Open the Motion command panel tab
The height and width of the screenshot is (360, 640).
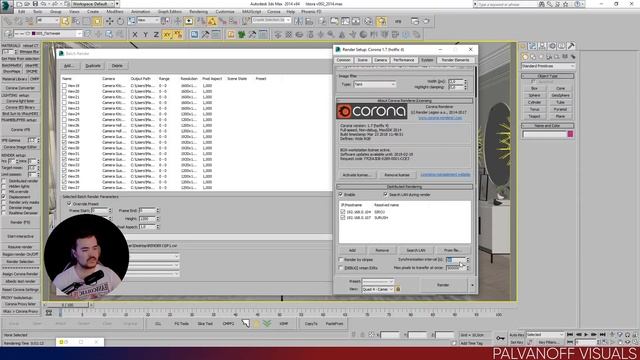pyautogui.click(x=552, y=46)
